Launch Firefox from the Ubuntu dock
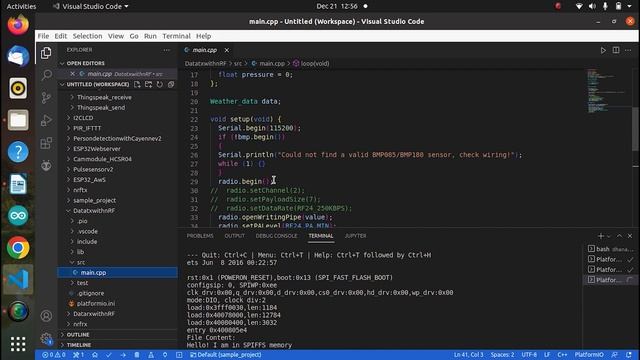The height and width of the screenshot is (360, 640). [x=18, y=24]
